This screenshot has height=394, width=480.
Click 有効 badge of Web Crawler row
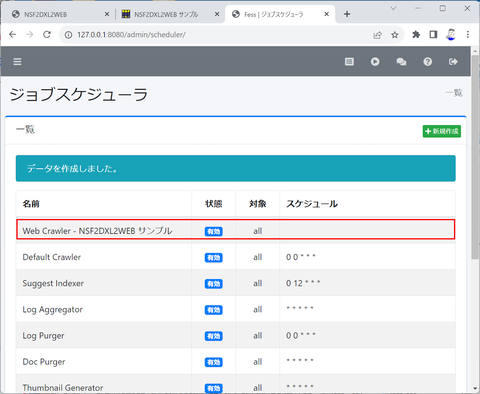click(214, 231)
